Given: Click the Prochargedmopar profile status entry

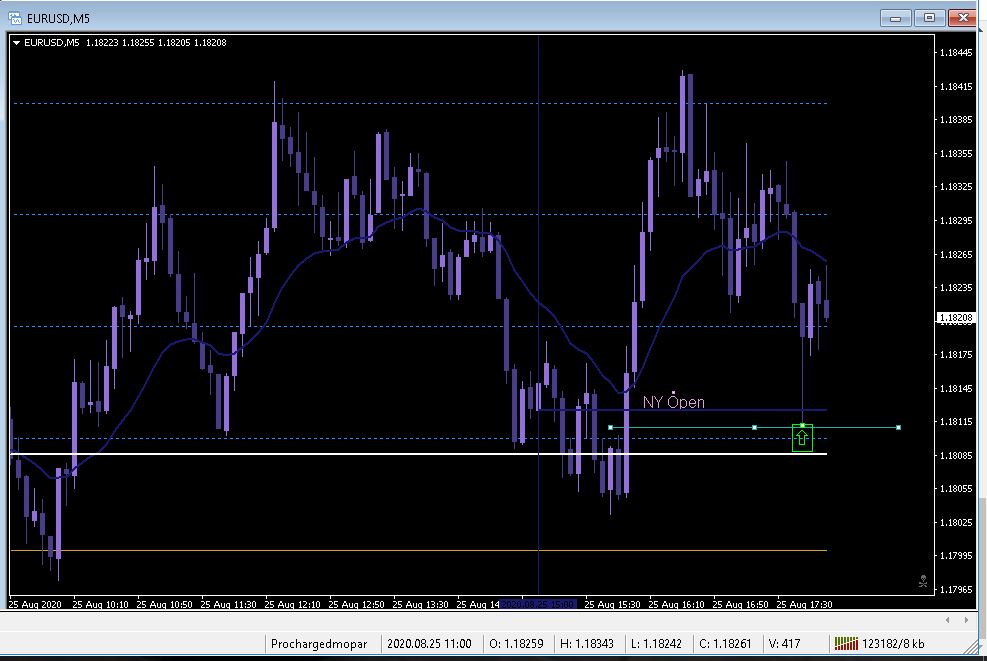Looking at the screenshot, I should click(x=319, y=643).
